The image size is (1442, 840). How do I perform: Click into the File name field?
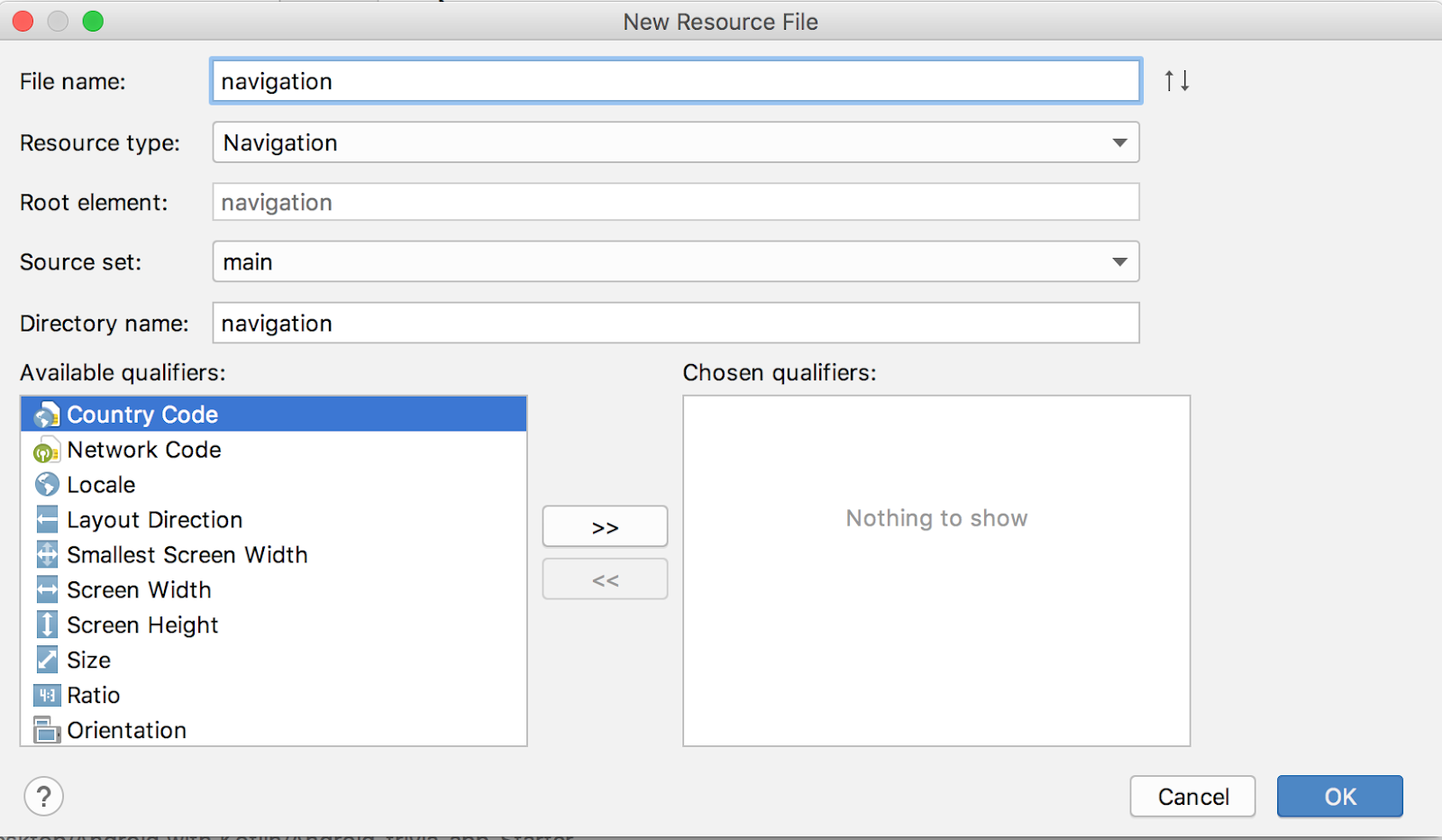point(675,82)
